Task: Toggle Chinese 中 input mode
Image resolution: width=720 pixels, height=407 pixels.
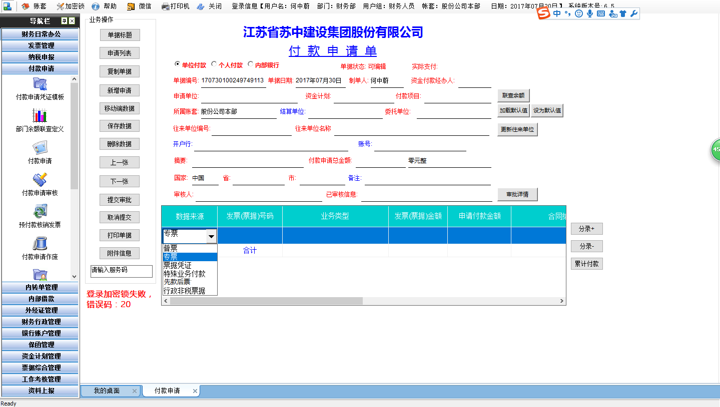Action: [x=557, y=14]
